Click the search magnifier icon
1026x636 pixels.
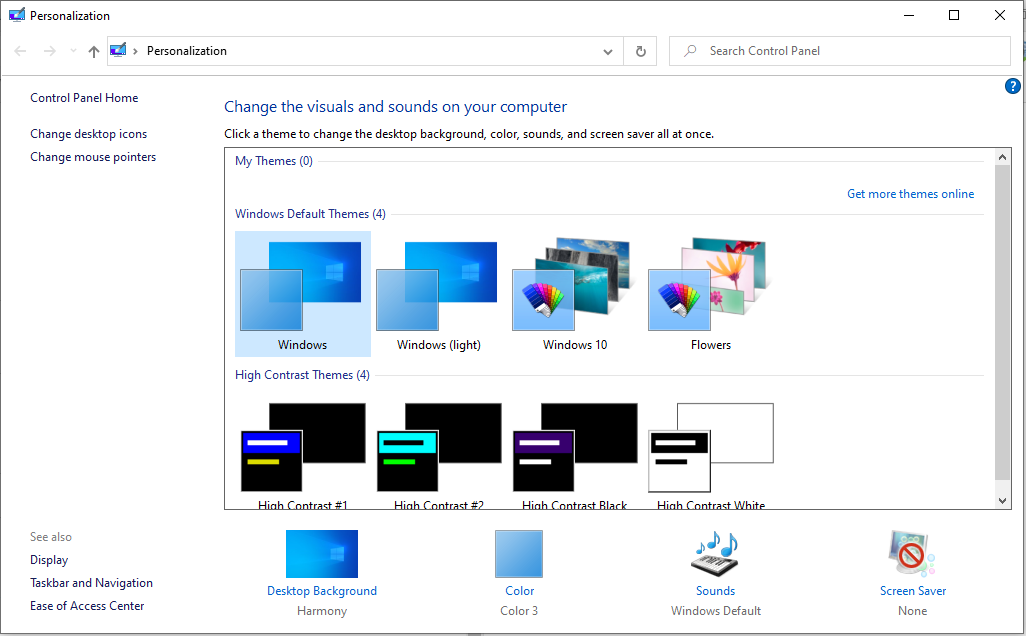(x=690, y=50)
